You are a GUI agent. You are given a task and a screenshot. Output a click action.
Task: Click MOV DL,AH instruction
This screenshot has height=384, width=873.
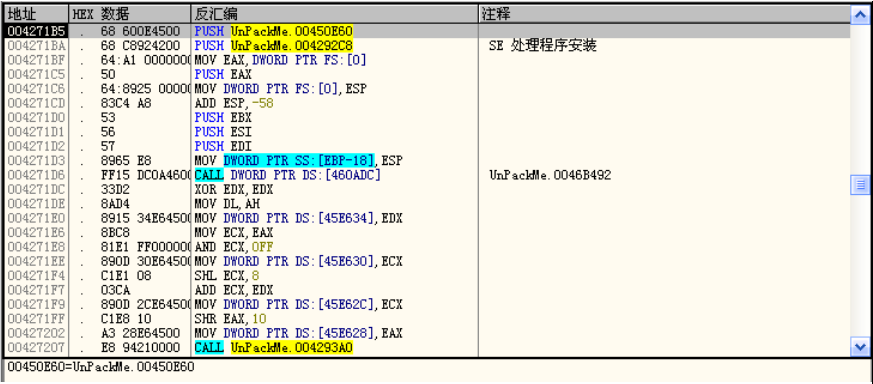tap(227, 204)
